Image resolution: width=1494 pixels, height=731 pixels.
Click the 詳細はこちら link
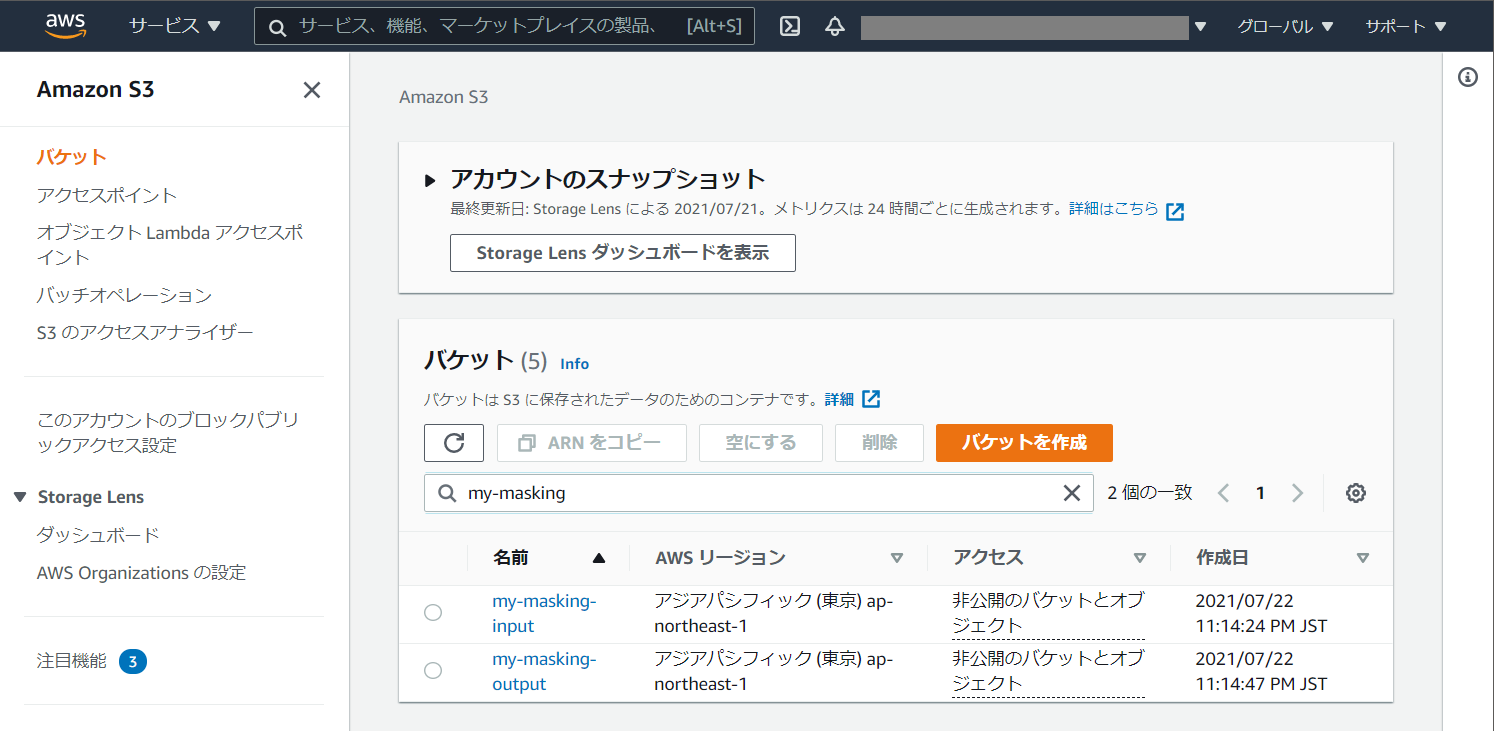coord(1114,209)
